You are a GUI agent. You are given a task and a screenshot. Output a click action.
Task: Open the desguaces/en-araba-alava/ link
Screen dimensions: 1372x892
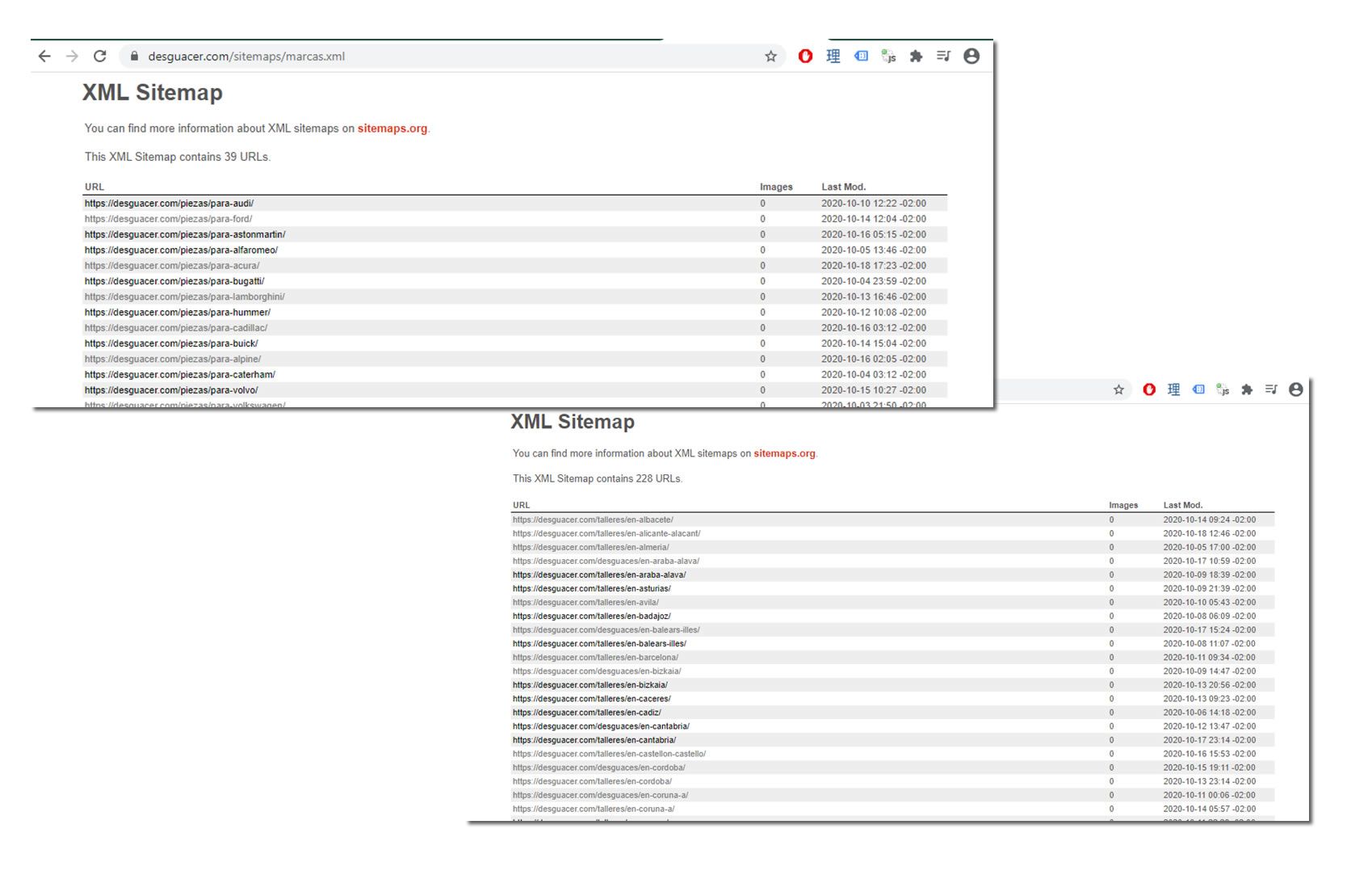coord(606,561)
